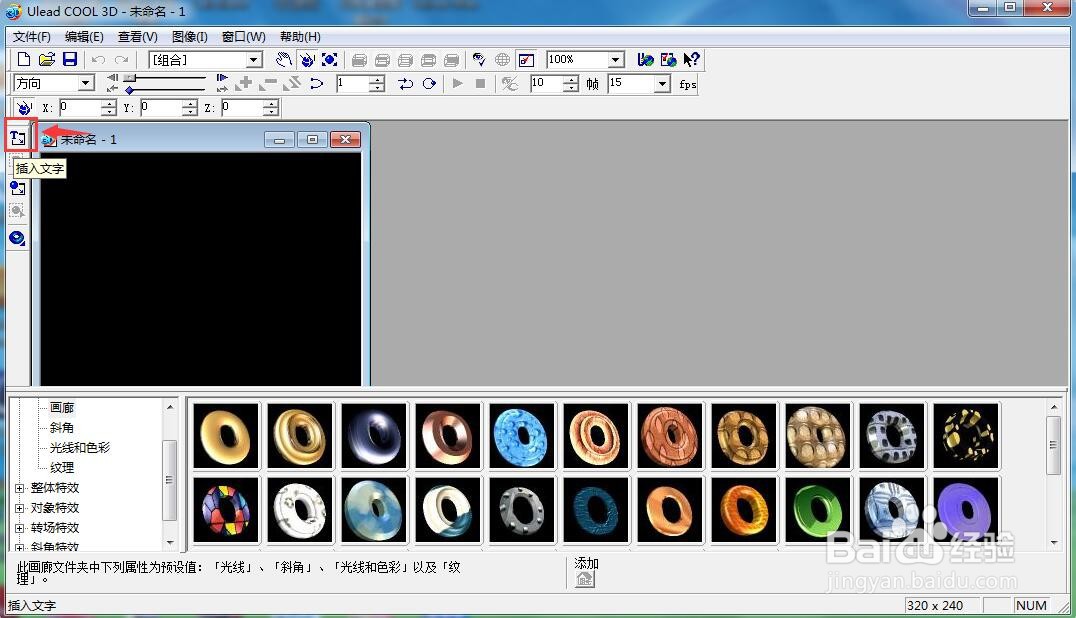
Task: Open the 文件(F) menu
Action: pos(32,36)
